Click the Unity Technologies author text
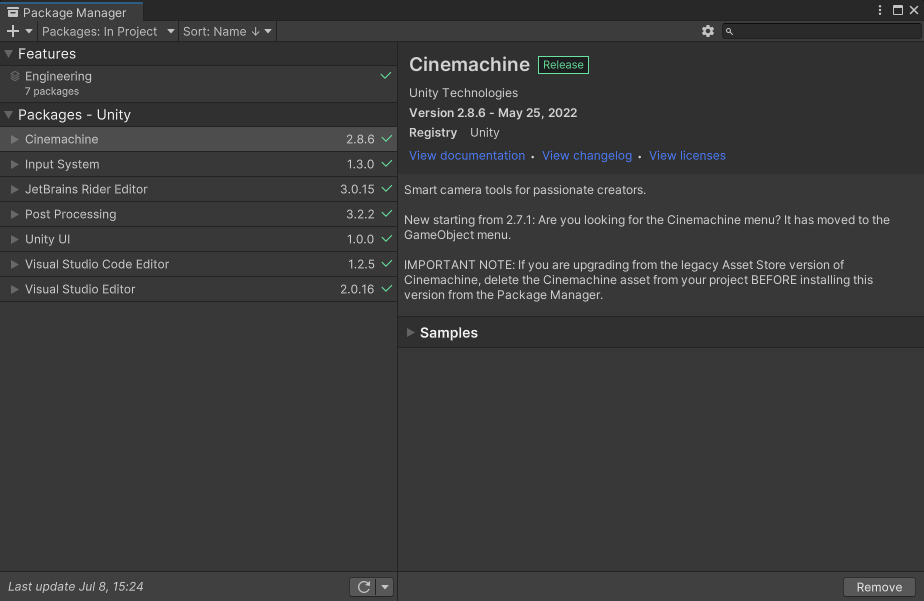 point(463,93)
